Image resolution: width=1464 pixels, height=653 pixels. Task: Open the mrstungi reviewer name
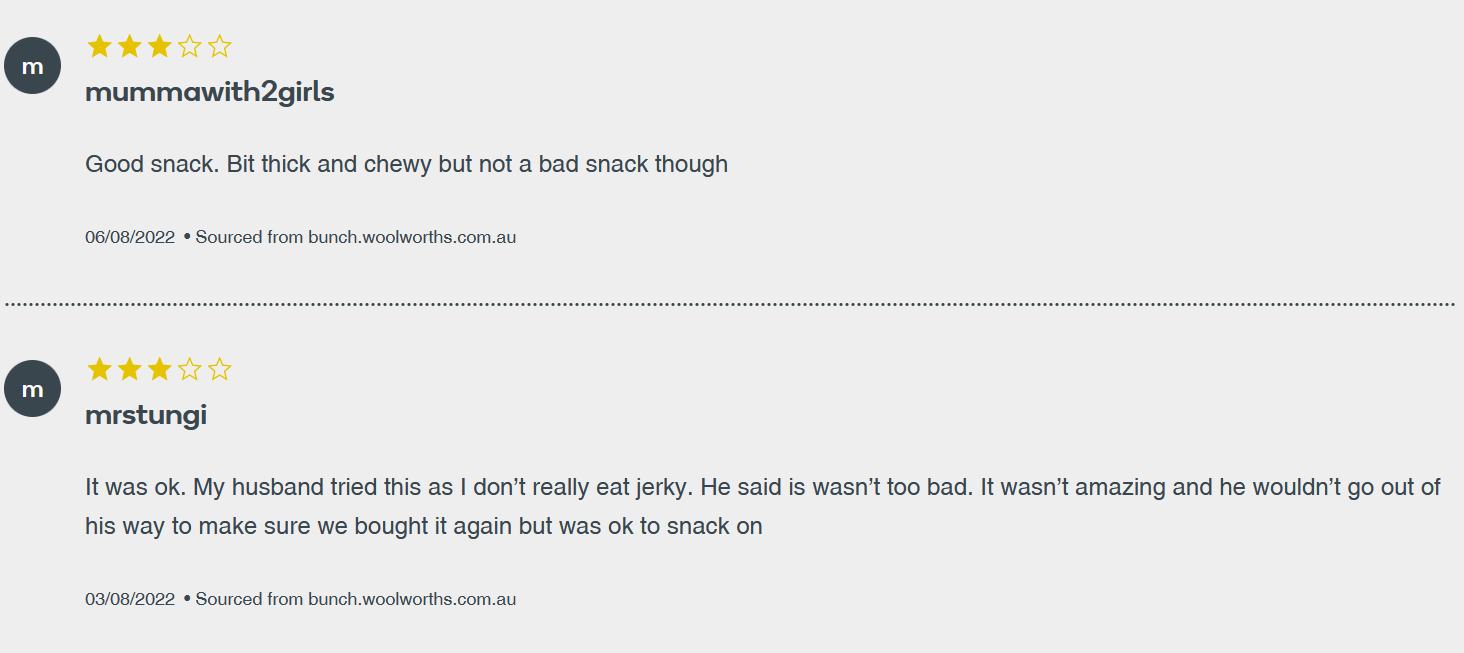(146, 416)
